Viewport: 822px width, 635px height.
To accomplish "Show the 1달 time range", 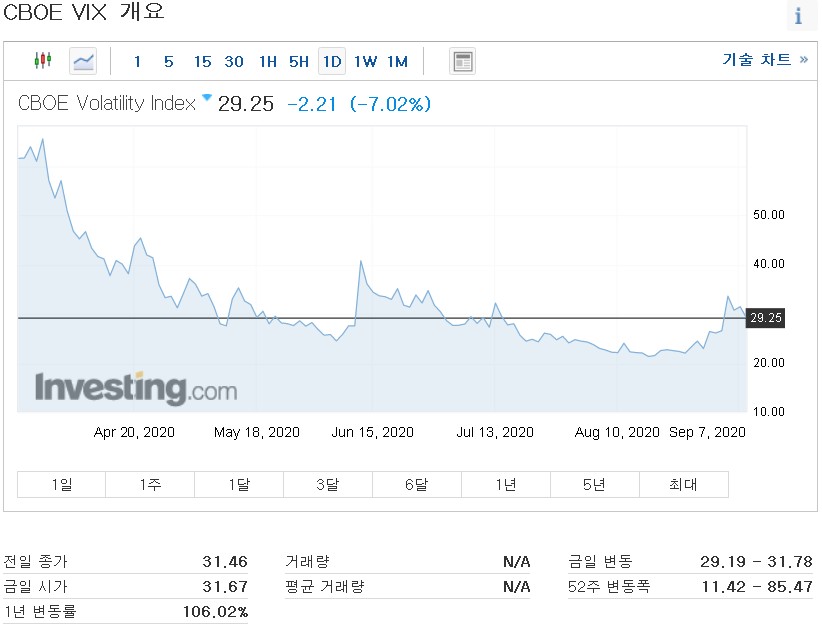I will click(239, 485).
